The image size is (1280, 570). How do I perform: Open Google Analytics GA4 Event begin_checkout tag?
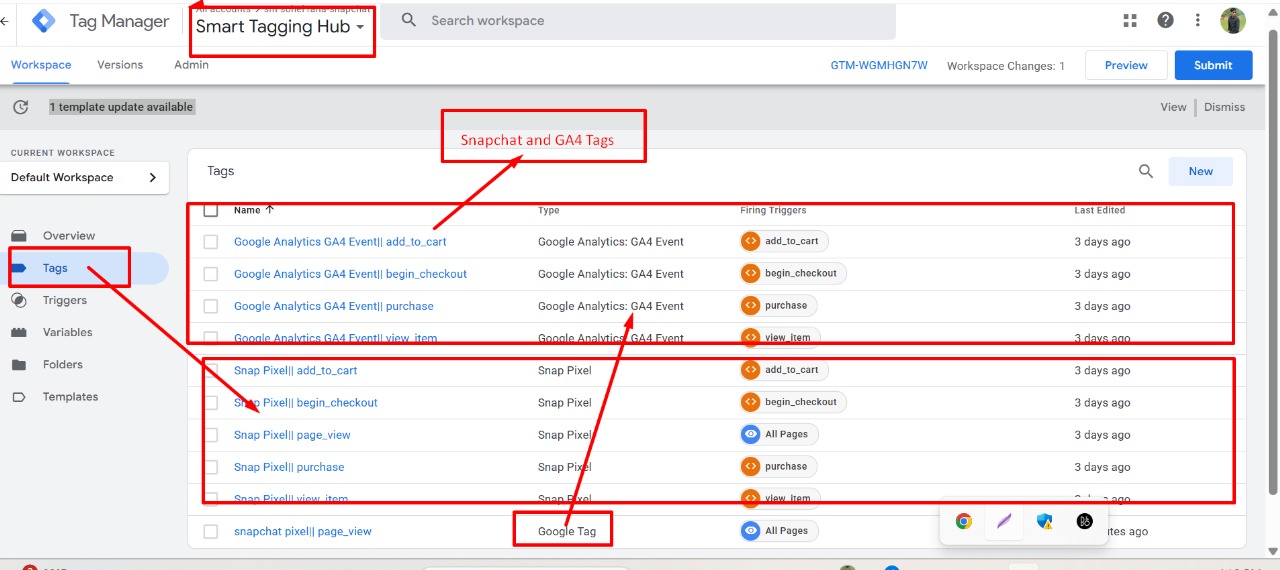[x=350, y=274]
